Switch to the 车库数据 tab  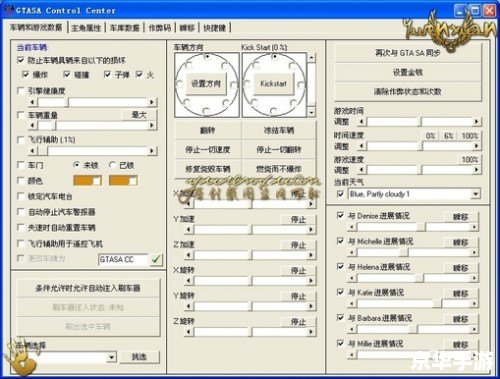(125, 28)
